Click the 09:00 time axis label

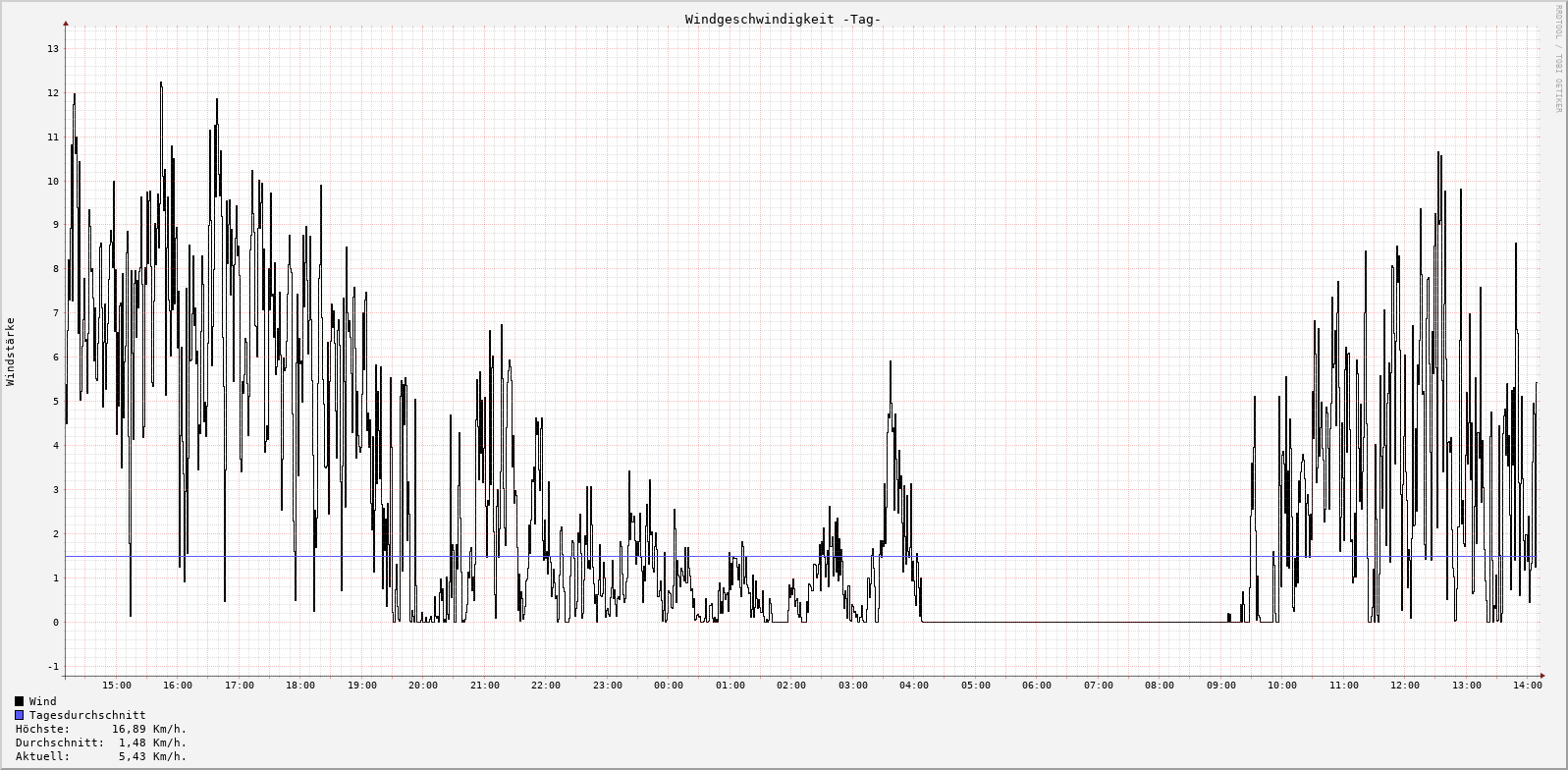[1221, 686]
